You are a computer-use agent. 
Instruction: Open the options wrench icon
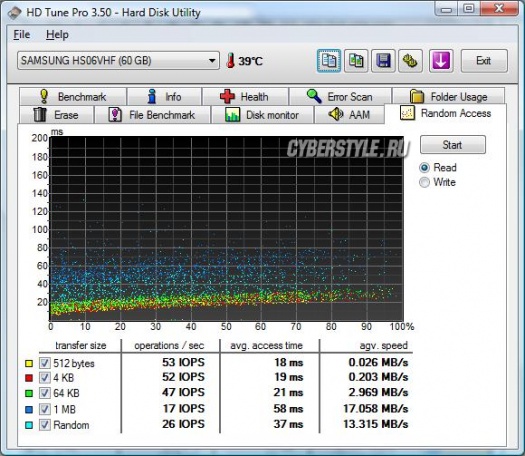(x=410, y=61)
